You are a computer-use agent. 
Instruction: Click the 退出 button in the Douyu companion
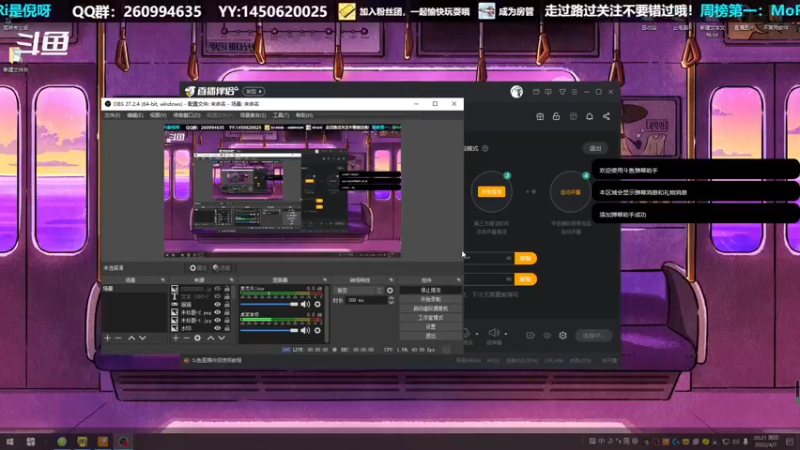coord(595,148)
